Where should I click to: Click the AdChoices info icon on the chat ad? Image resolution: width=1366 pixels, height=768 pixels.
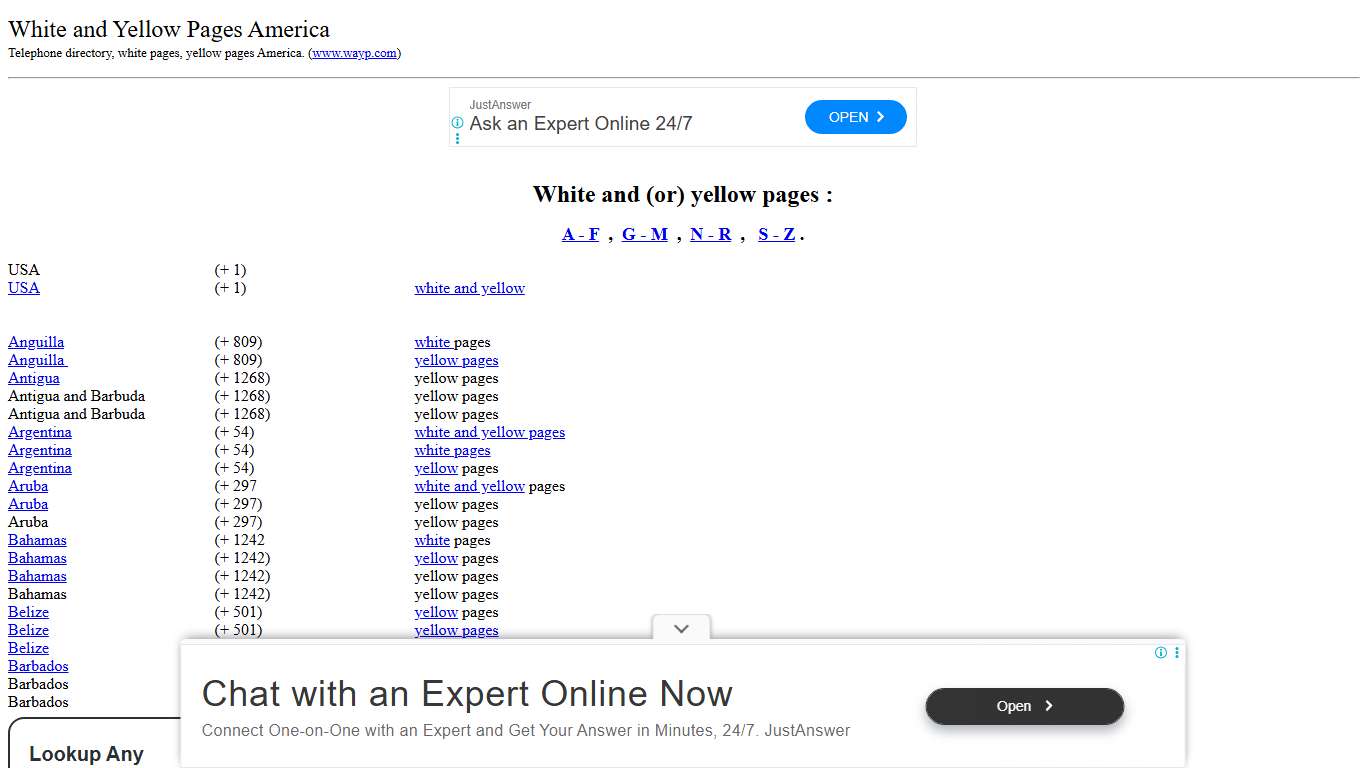pos(1160,652)
